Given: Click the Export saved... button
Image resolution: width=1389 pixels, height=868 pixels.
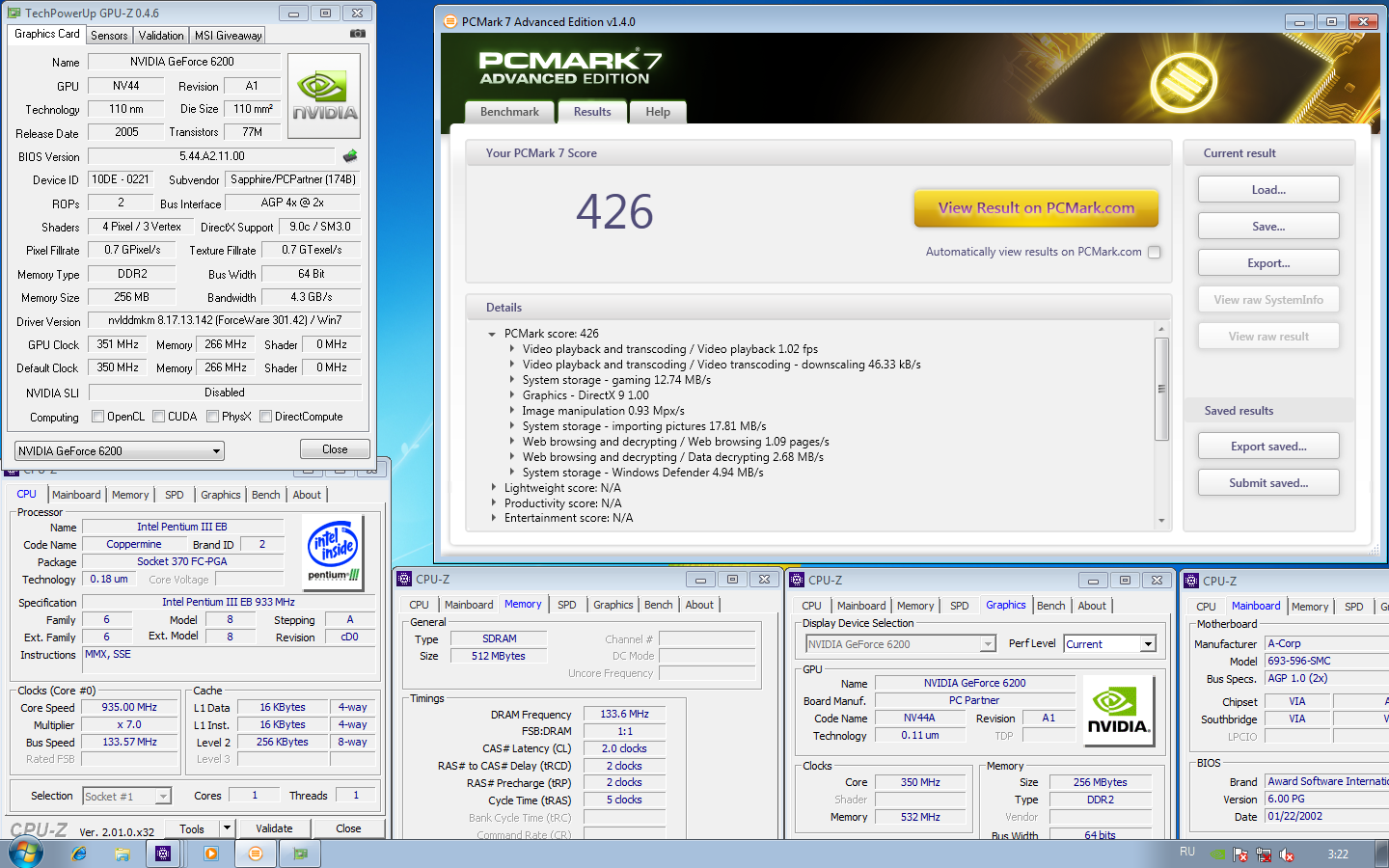Looking at the screenshot, I should [1268, 446].
